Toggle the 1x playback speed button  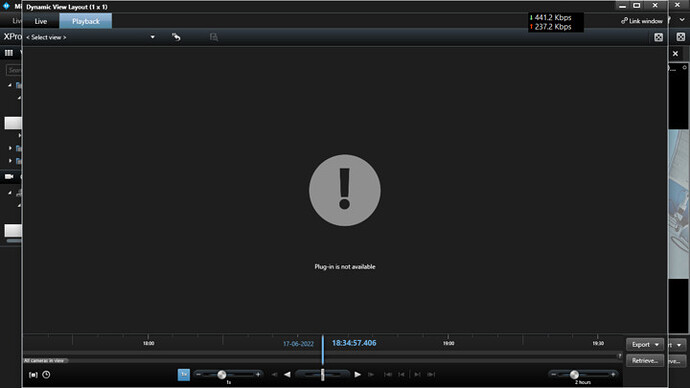coord(184,374)
